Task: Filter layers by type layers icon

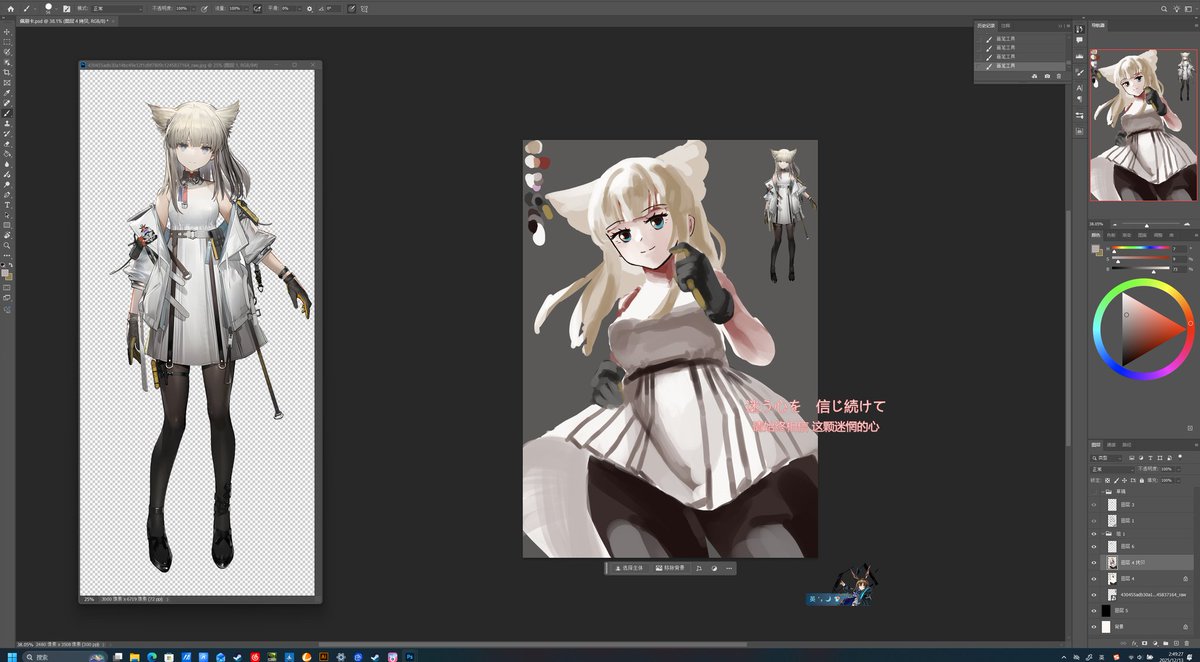Action: (1150, 458)
